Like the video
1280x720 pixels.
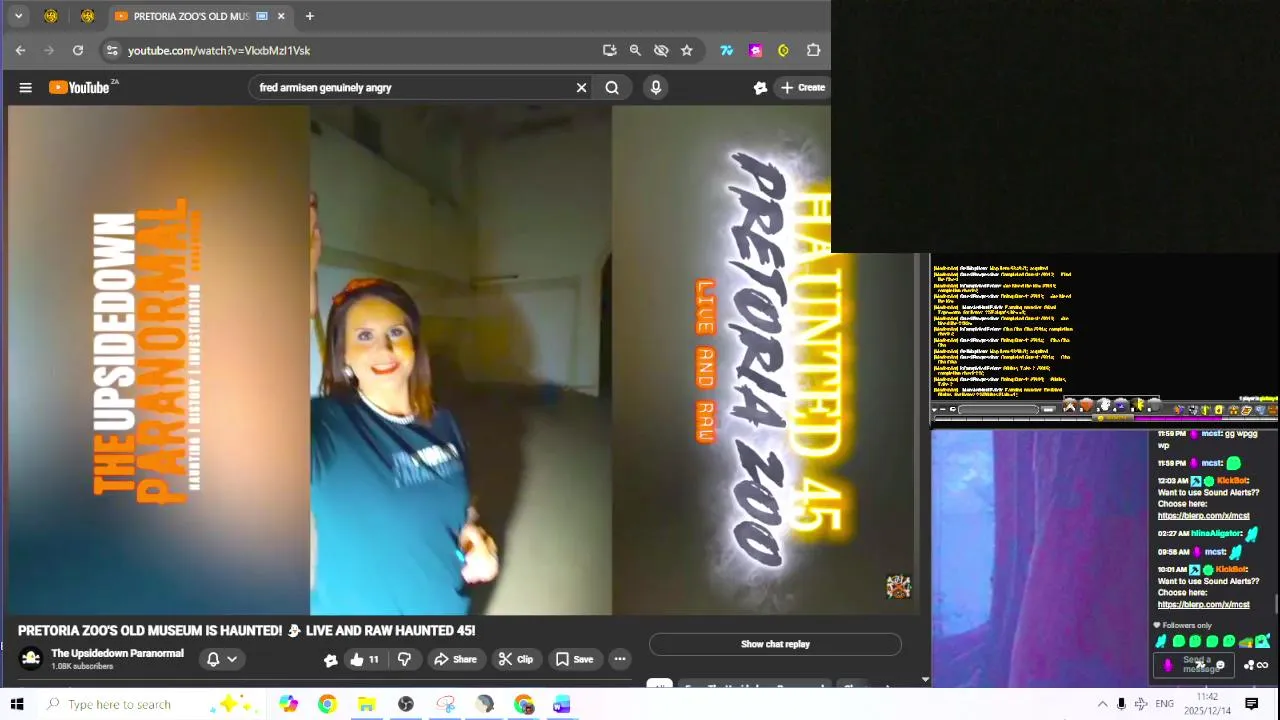(x=365, y=659)
